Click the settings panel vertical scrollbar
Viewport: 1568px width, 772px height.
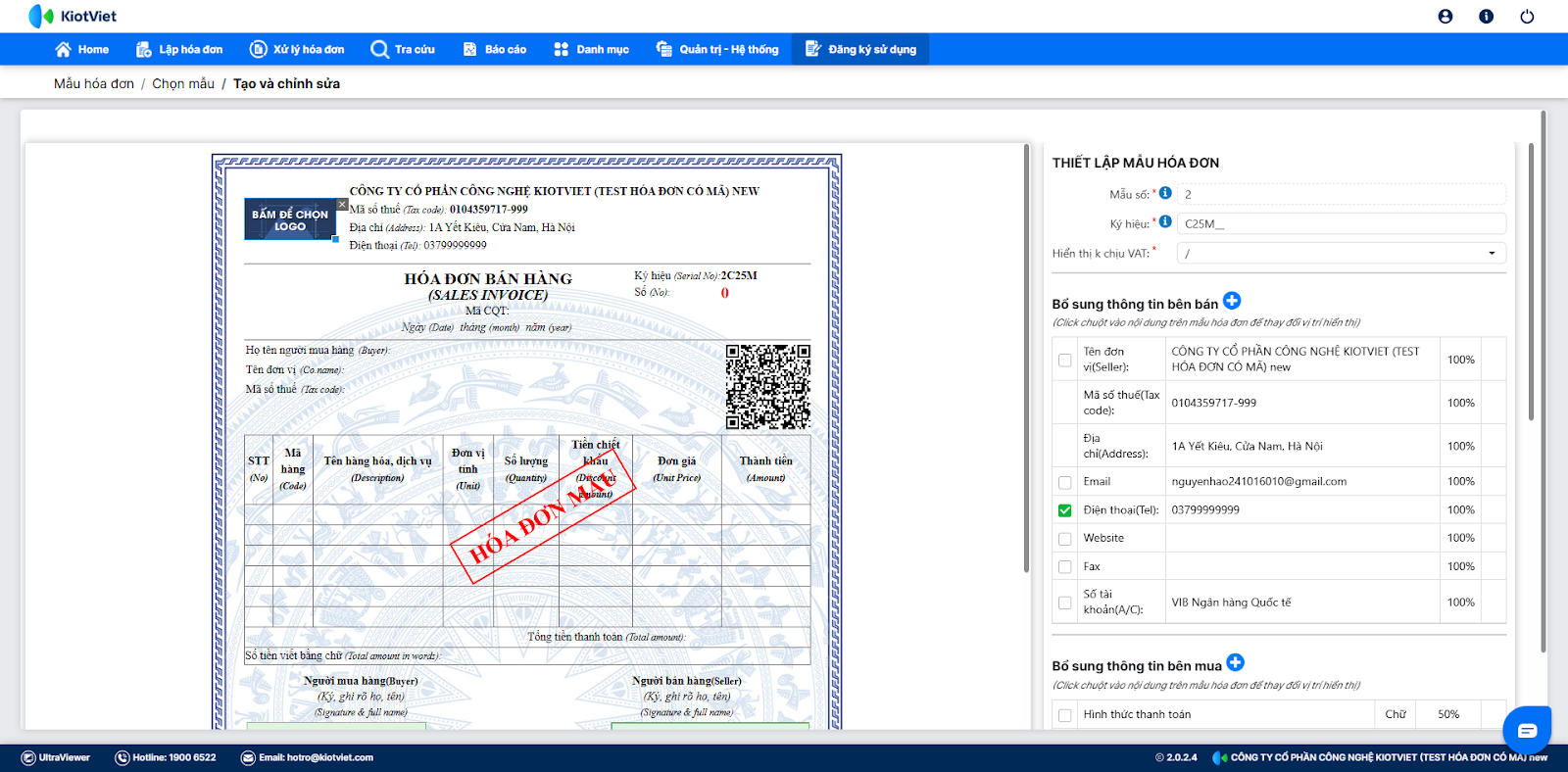pyautogui.click(x=1532, y=284)
